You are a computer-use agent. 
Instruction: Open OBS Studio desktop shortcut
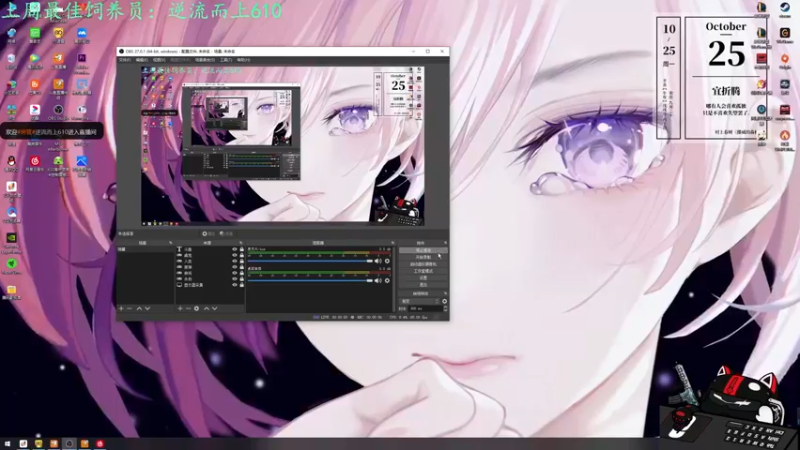(58, 113)
